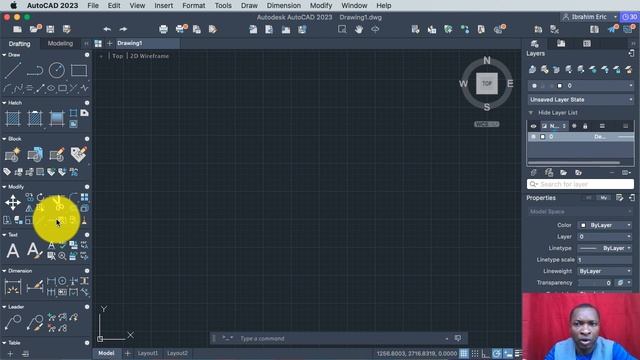Toggle polar tracking in status bar
640x360 pixels.
point(497,353)
